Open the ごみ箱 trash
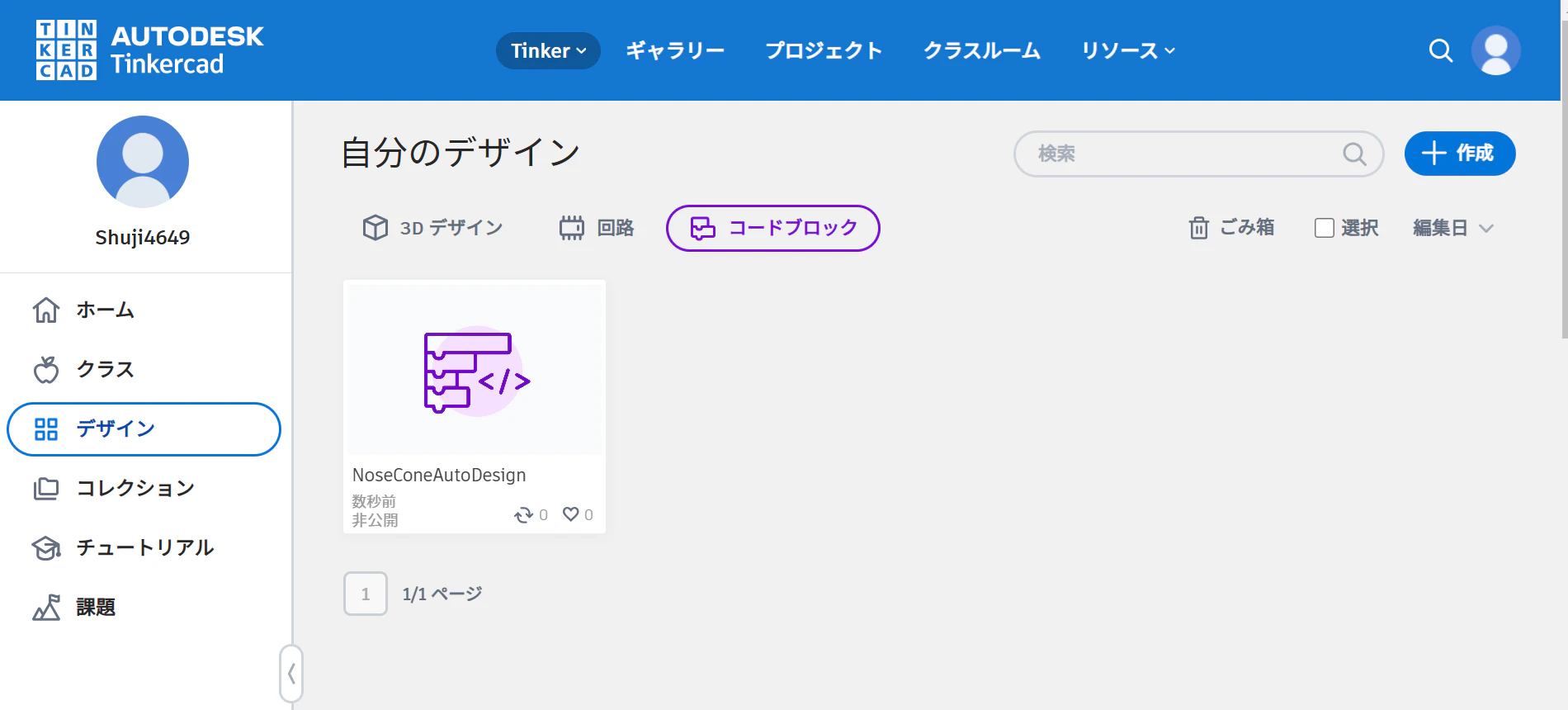 (1231, 227)
